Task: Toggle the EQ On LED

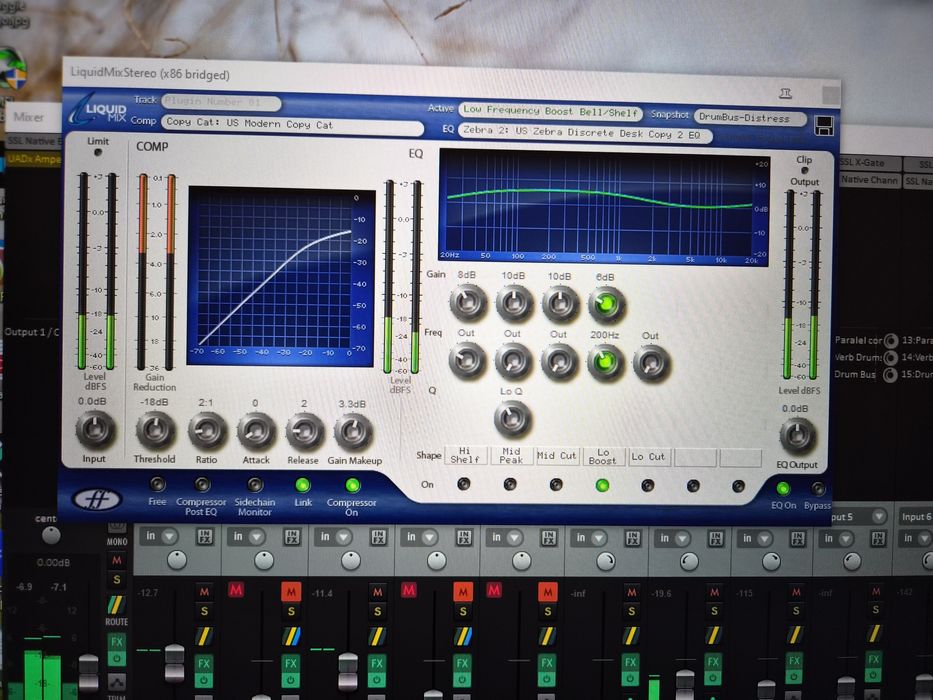Action: [x=782, y=489]
